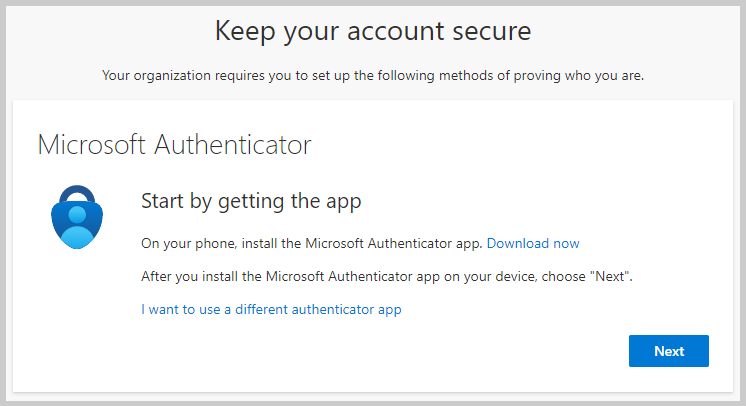This screenshot has height=406, width=746.
Task: Click the word "authenticator" in the alternate app link
Action: tap(333, 309)
